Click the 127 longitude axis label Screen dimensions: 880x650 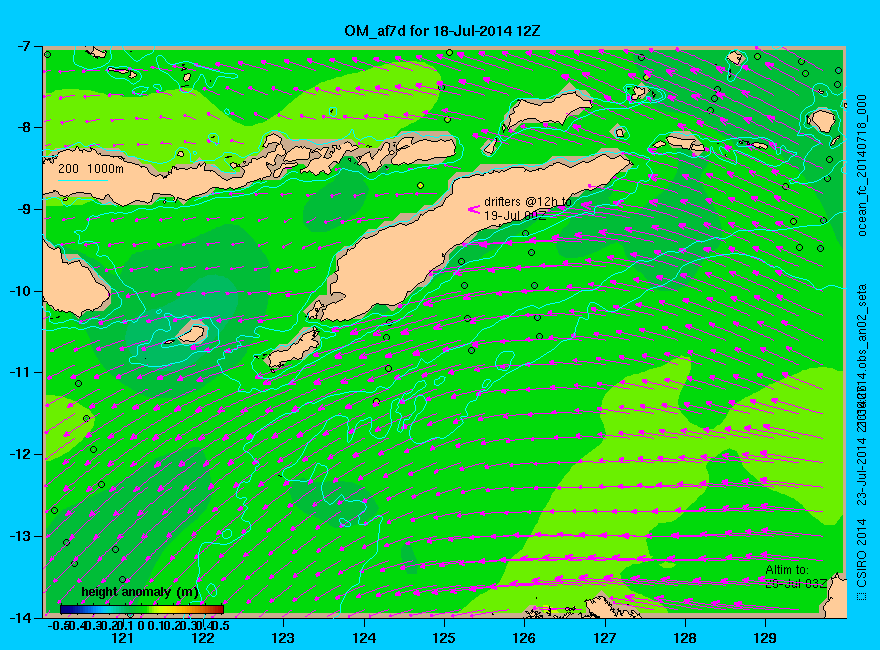604,638
